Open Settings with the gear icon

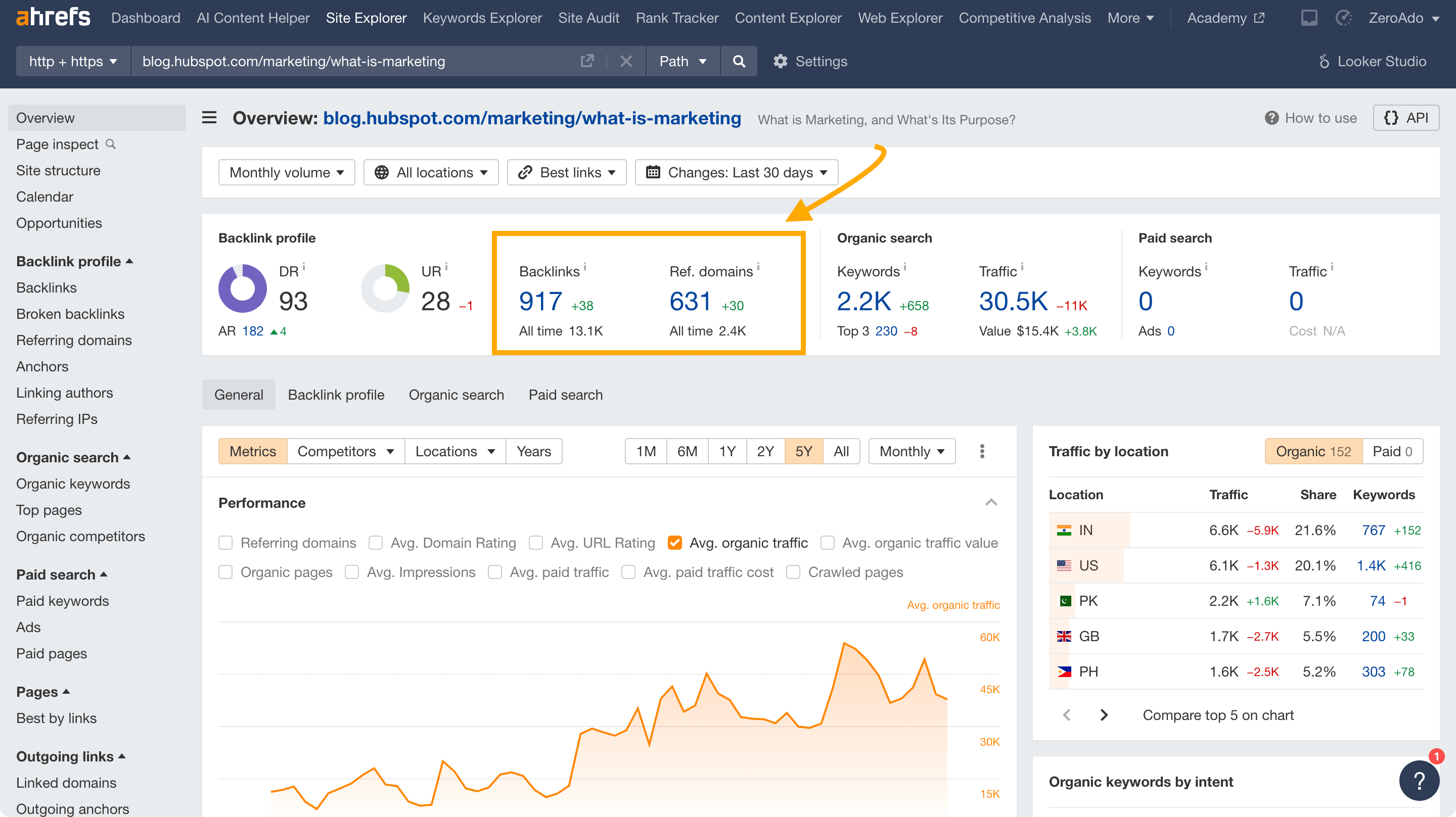pos(781,61)
